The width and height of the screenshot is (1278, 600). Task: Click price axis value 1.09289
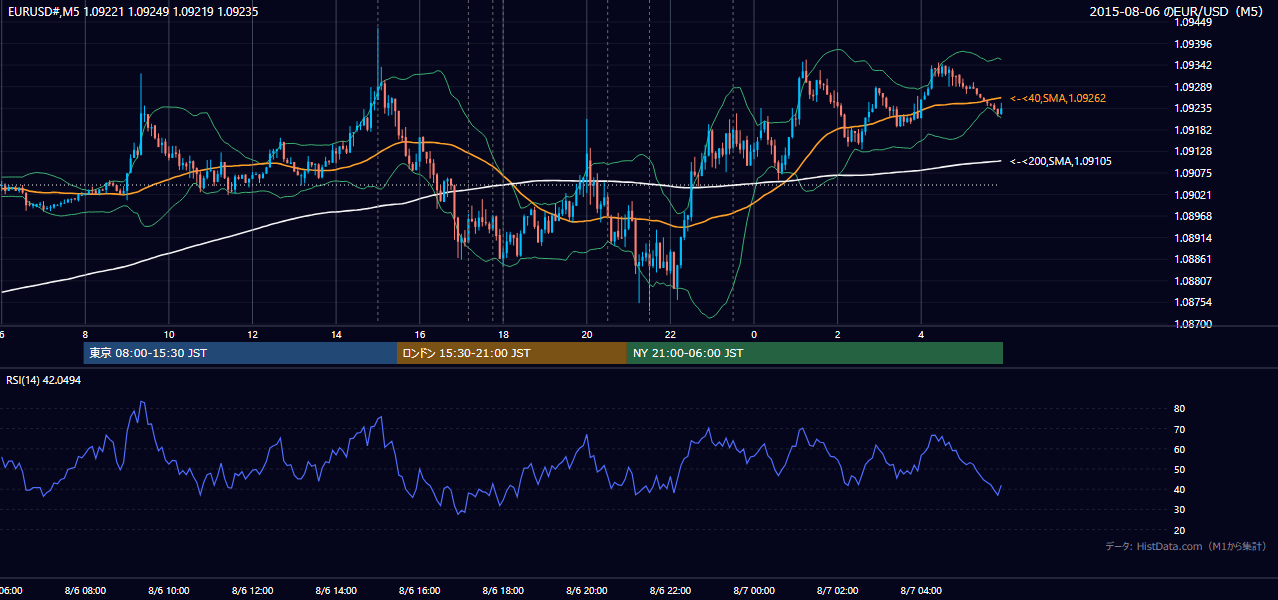click(x=1193, y=87)
